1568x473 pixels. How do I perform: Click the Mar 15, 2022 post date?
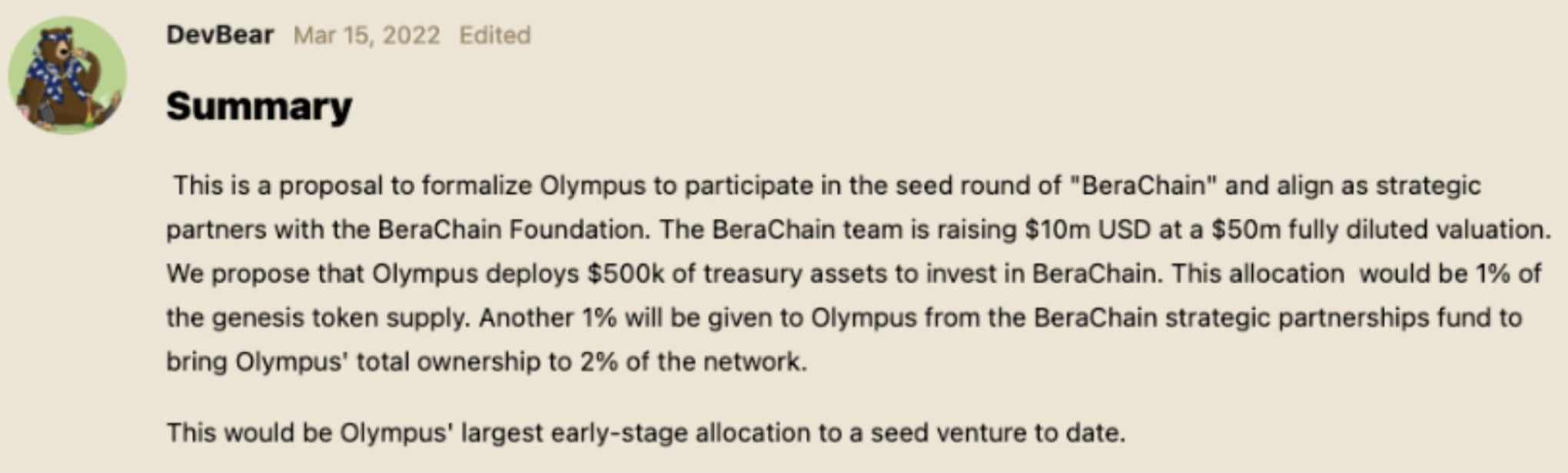pos(367,35)
